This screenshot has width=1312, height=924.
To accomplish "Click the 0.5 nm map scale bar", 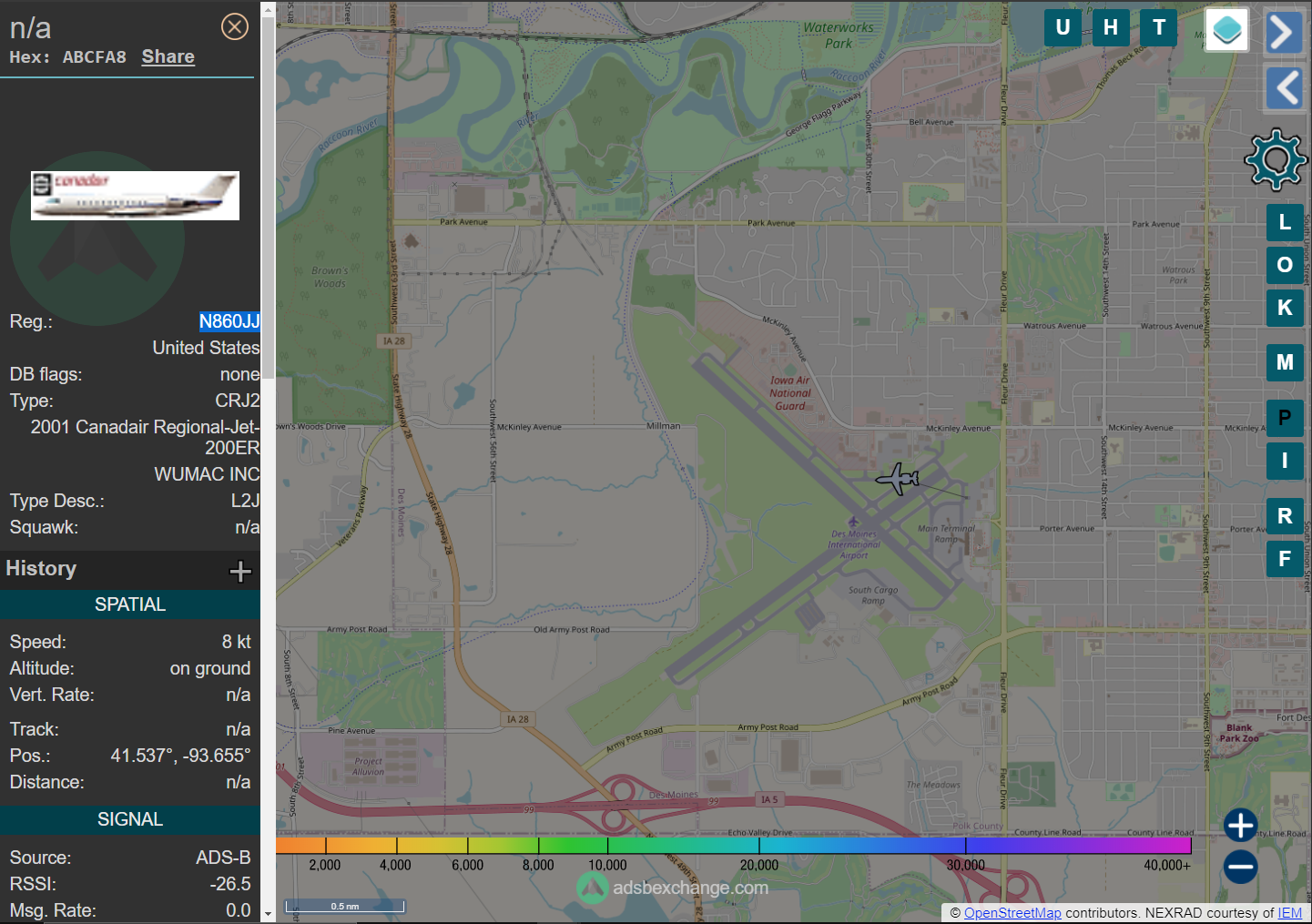I will coord(344,906).
